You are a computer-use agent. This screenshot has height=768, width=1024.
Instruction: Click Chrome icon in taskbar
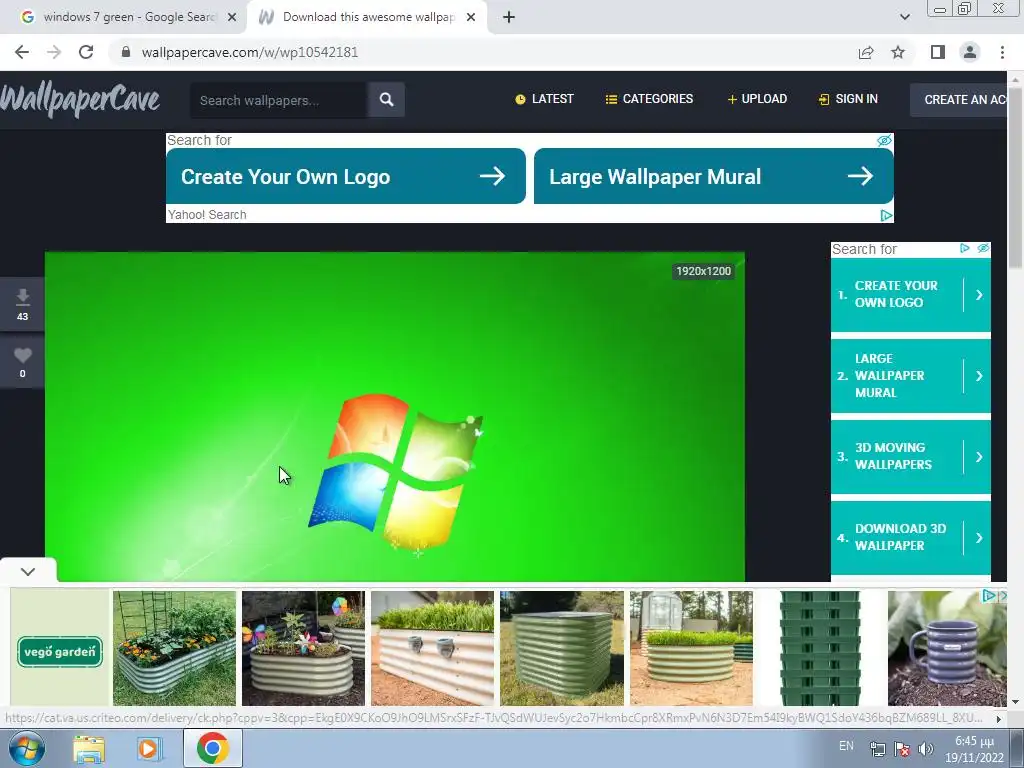click(212, 748)
